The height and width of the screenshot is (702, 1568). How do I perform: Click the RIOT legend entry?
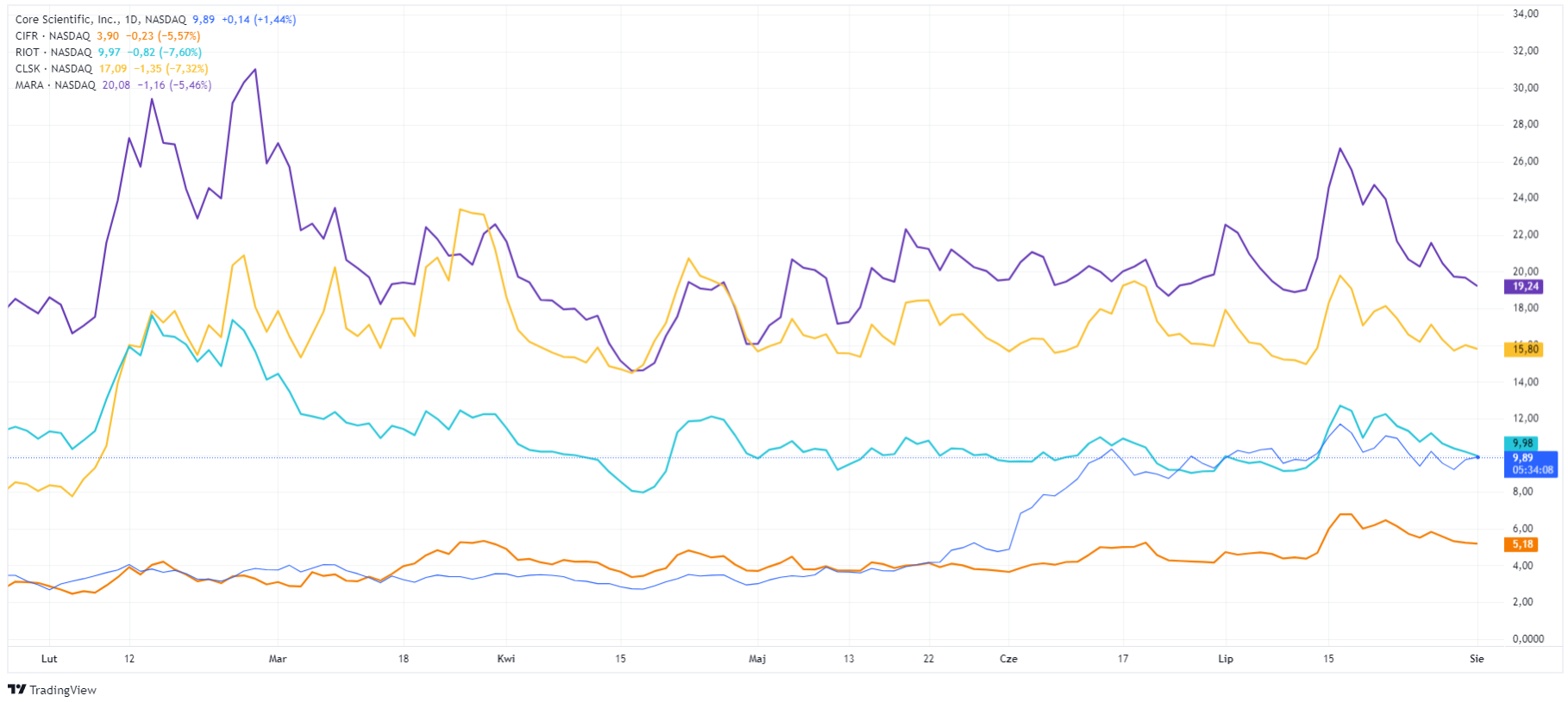point(28,53)
